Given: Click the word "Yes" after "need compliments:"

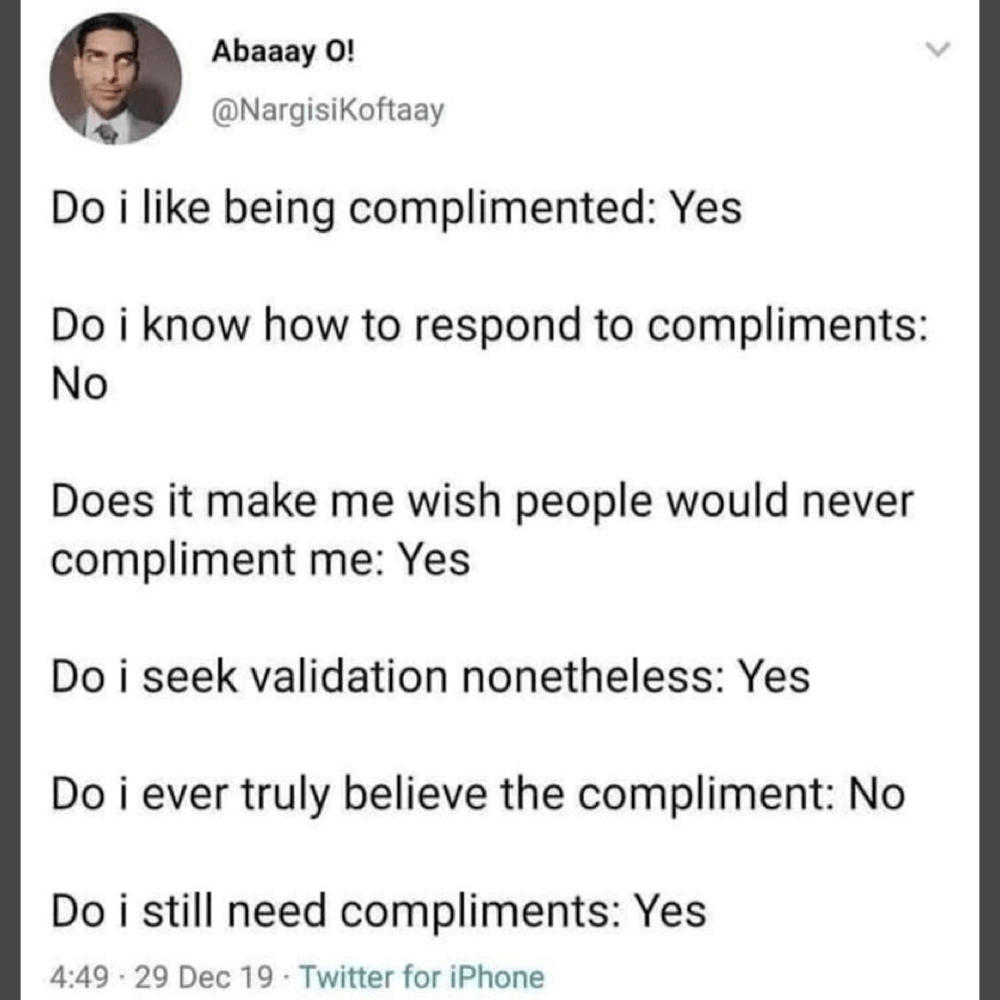Looking at the screenshot, I should [x=670, y=911].
